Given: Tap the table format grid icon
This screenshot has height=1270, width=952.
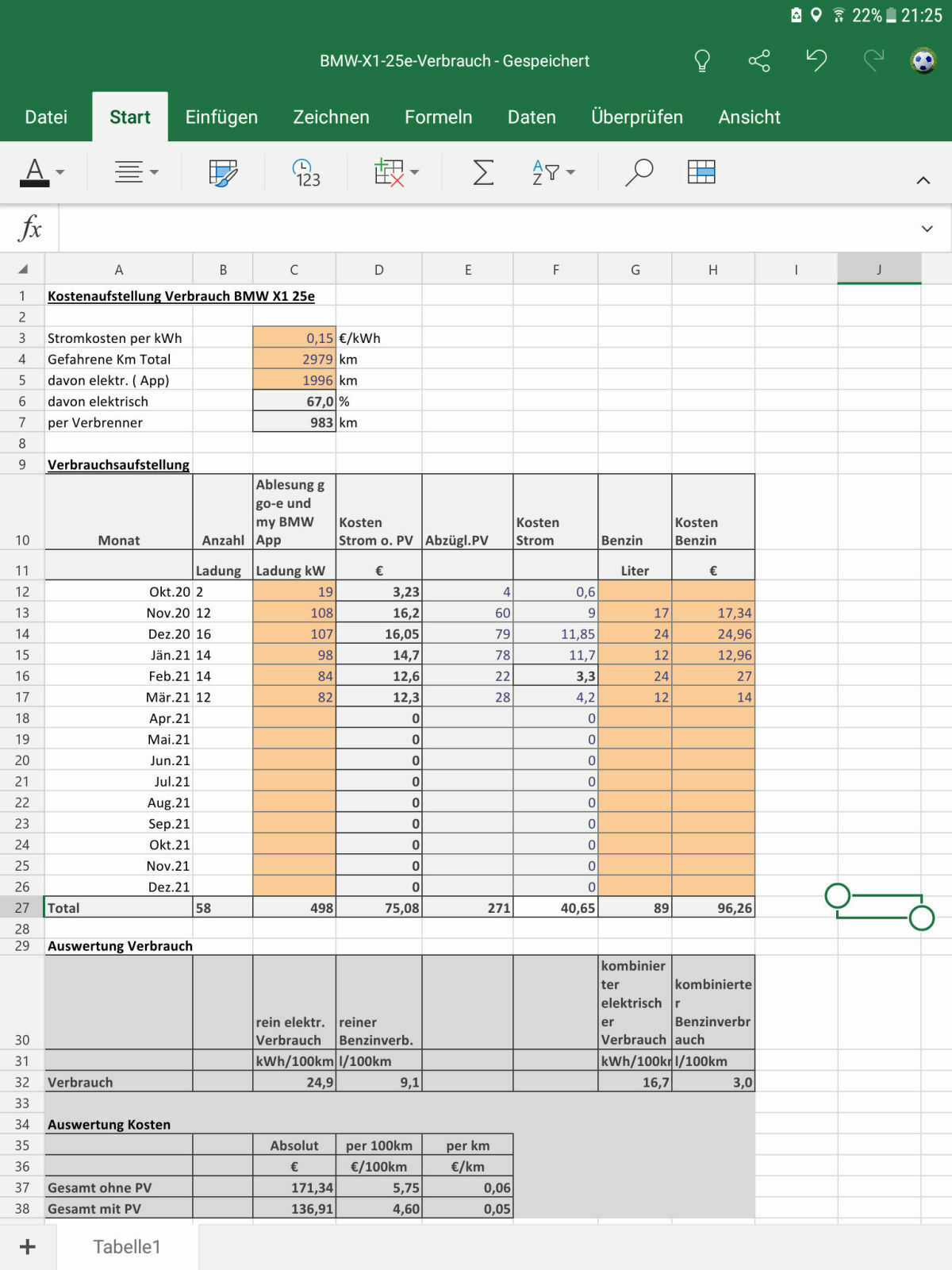Looking at the screenshot, I should 701,172.
